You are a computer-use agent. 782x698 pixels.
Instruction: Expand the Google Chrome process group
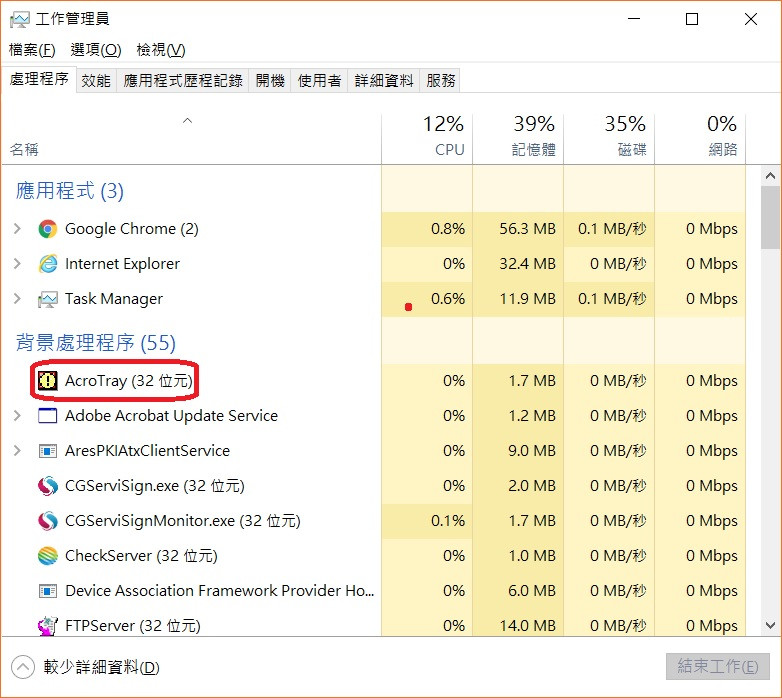coord(17,229)
